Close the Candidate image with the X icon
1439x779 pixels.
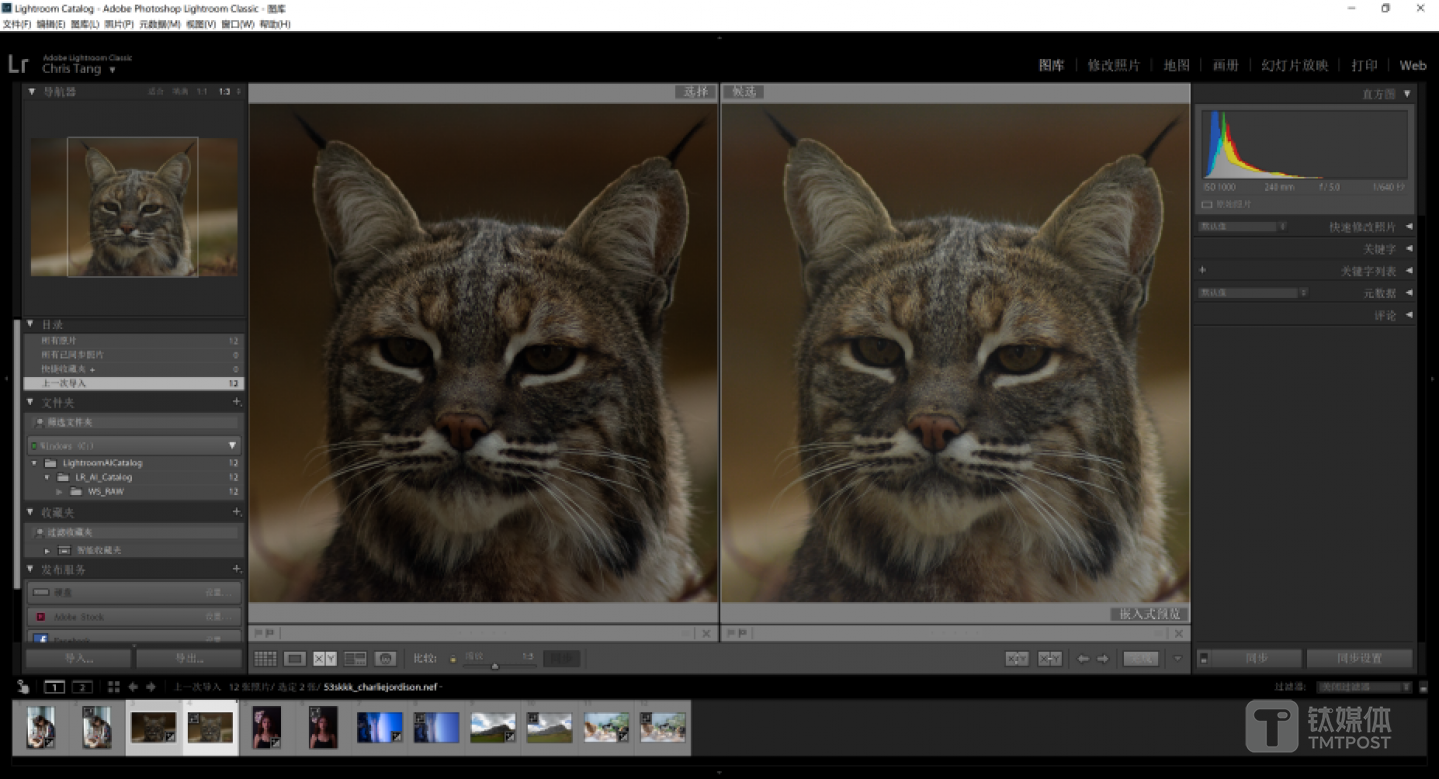(1179, 634)
